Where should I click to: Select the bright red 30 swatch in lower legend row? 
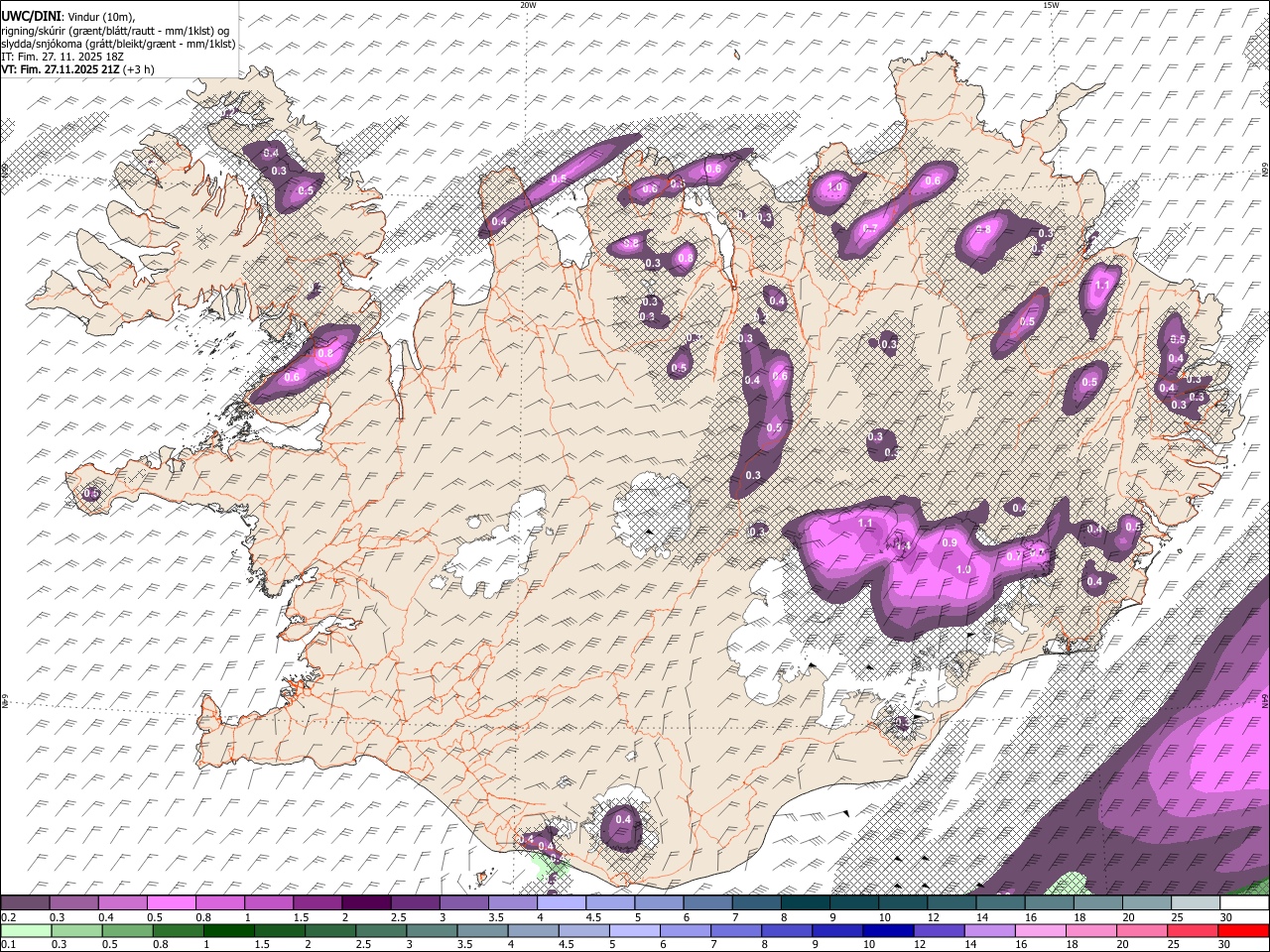1242,930
